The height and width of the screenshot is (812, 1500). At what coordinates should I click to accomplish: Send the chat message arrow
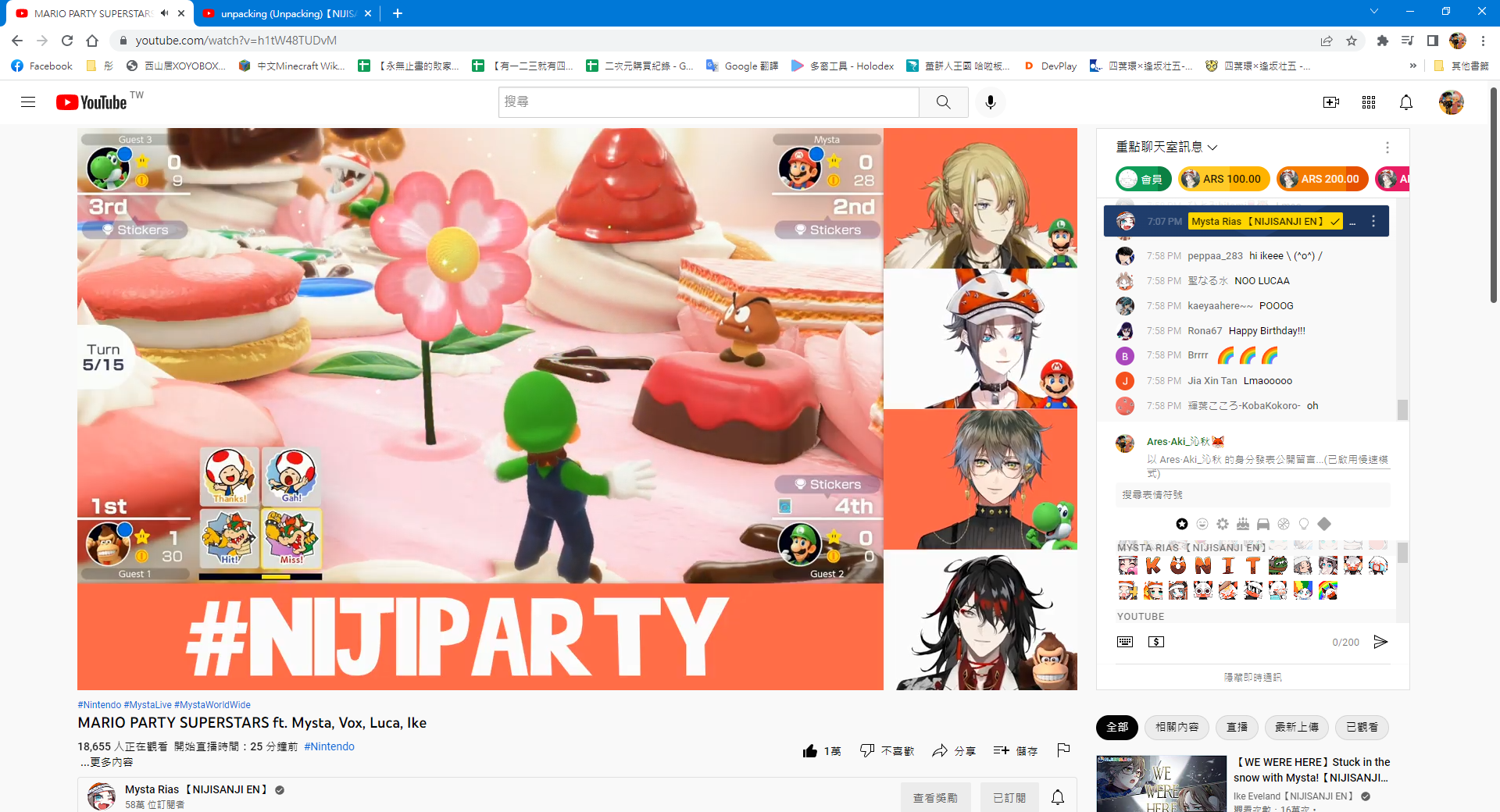click(x=1380, y=642)
